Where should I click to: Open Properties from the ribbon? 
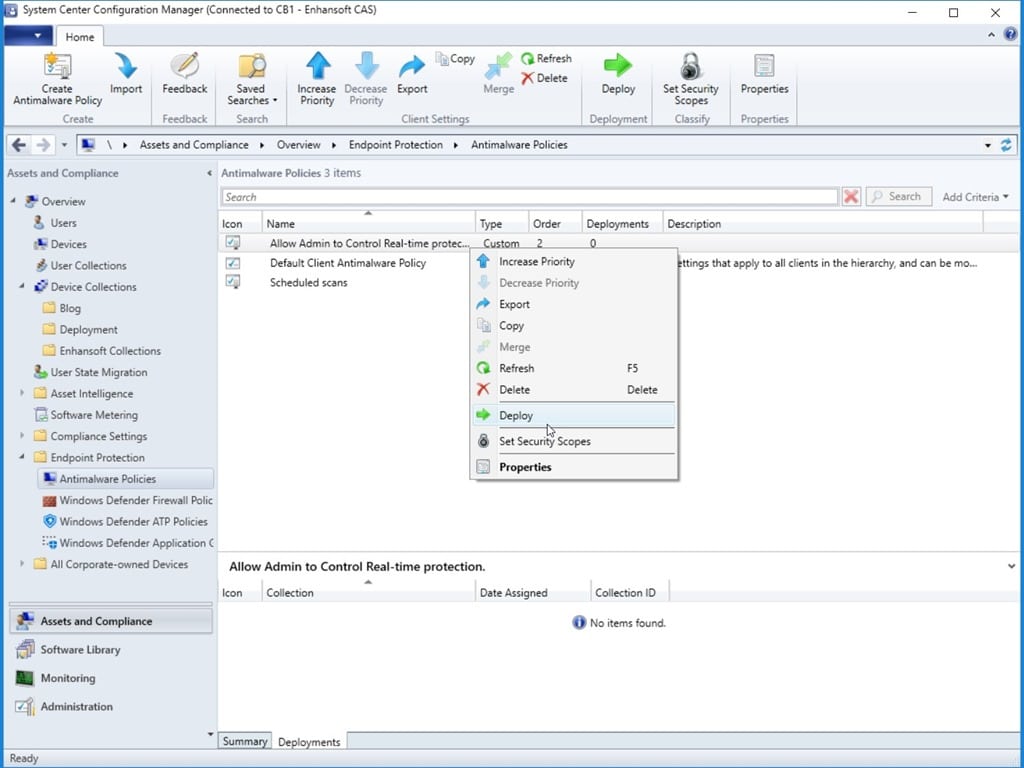(x=764, y=74)
